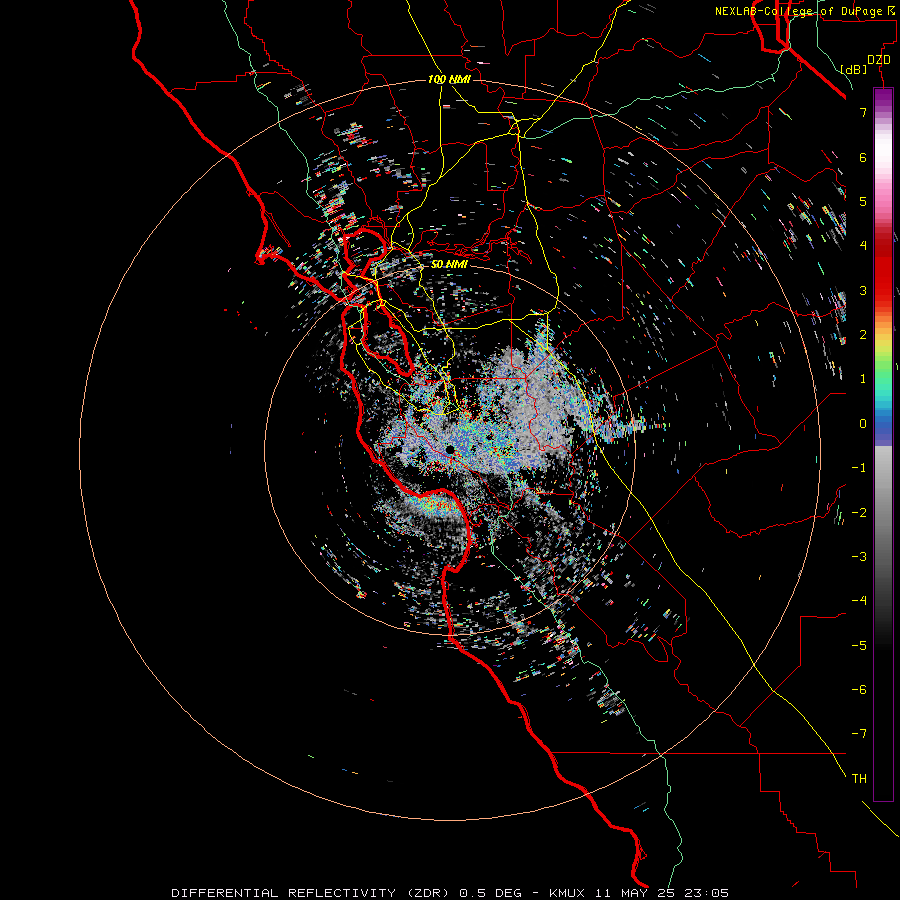The image size is (900, 900).
Task: Select the 4 tick label on the scale
Action: pos(863,246)
